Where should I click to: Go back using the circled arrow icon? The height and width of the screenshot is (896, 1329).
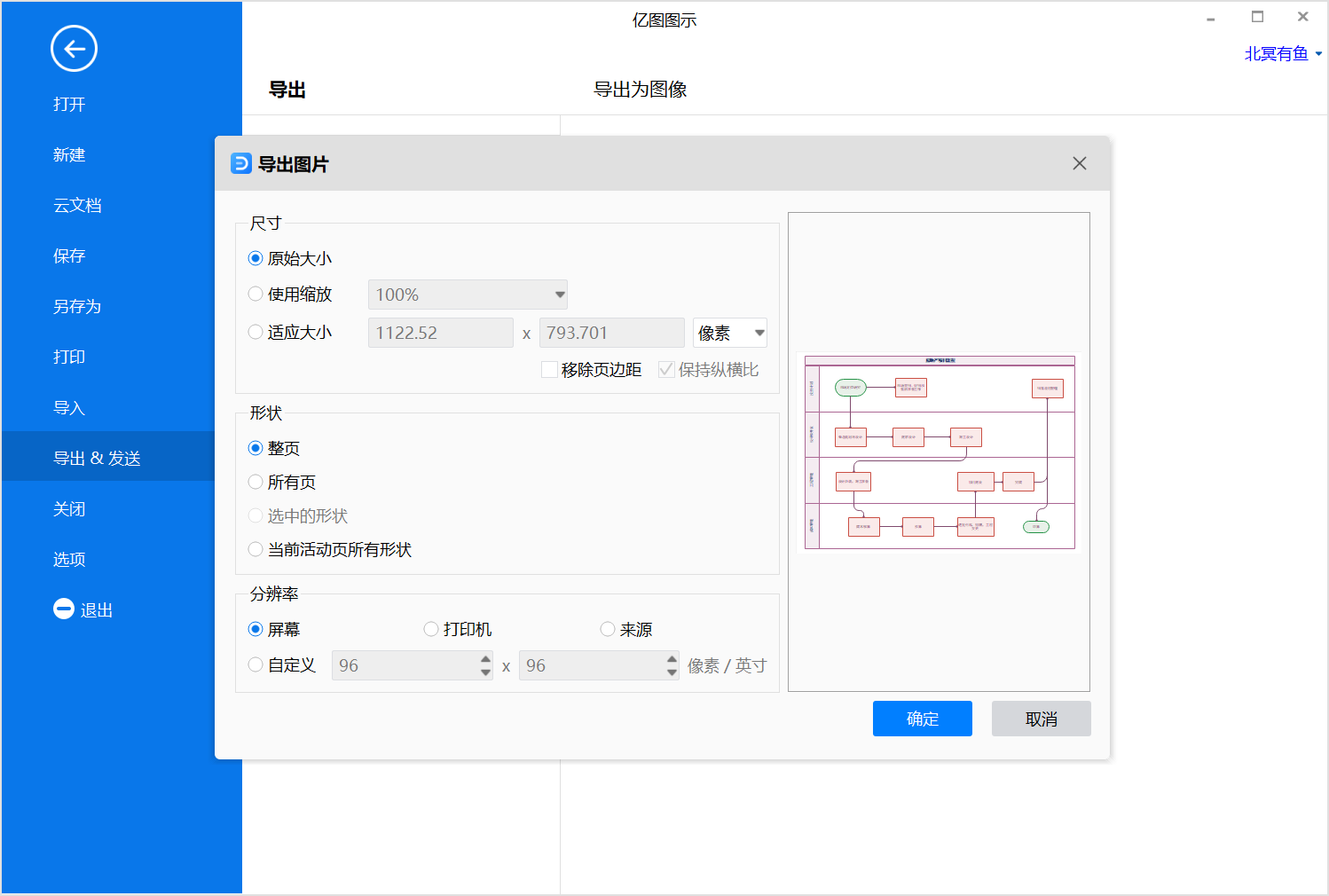click(x=74, y=49)
